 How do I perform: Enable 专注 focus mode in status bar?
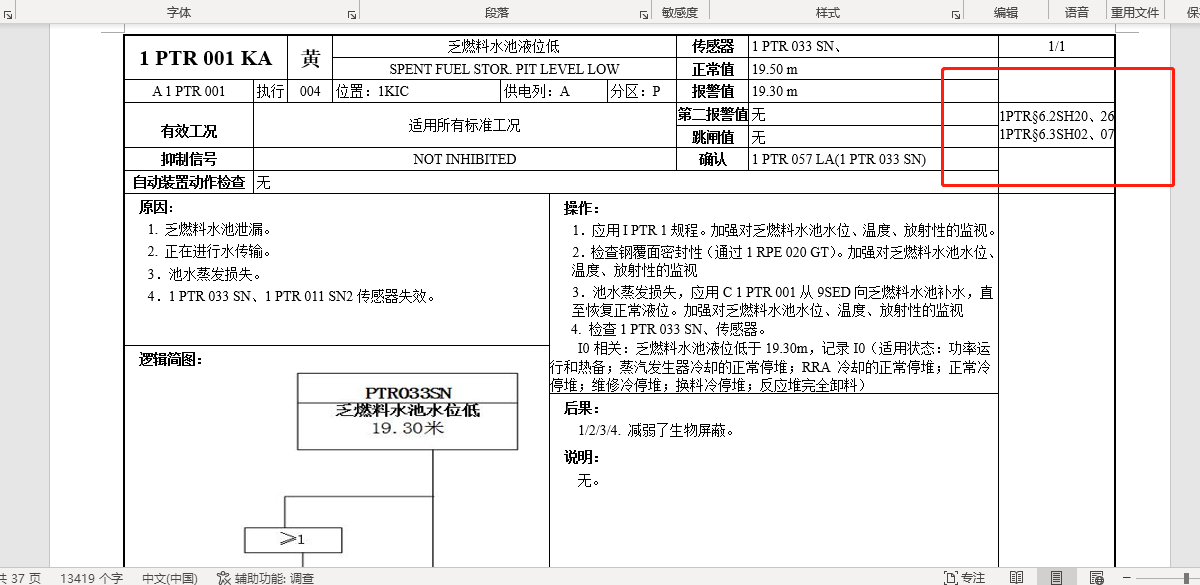(x=964, y=577)
